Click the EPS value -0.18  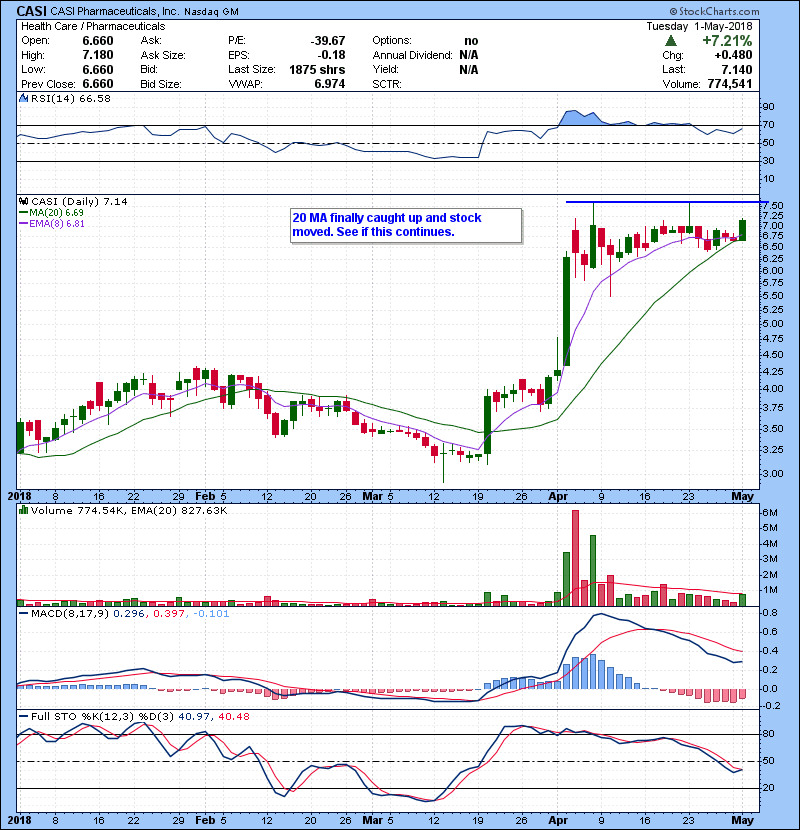click(331, 55)
